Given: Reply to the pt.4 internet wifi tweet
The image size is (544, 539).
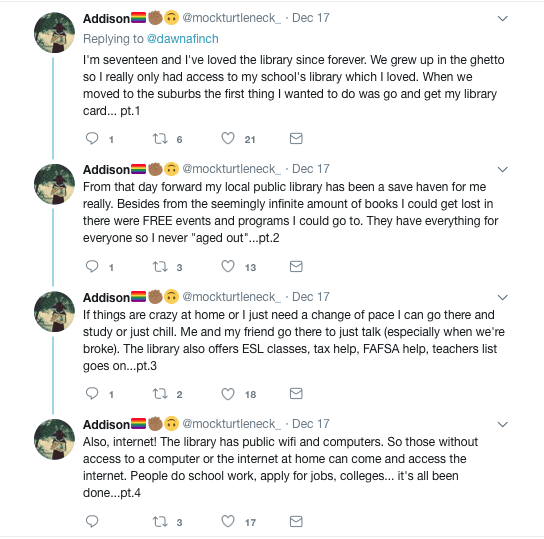Looking at the screenshot, I should [92, 521].
